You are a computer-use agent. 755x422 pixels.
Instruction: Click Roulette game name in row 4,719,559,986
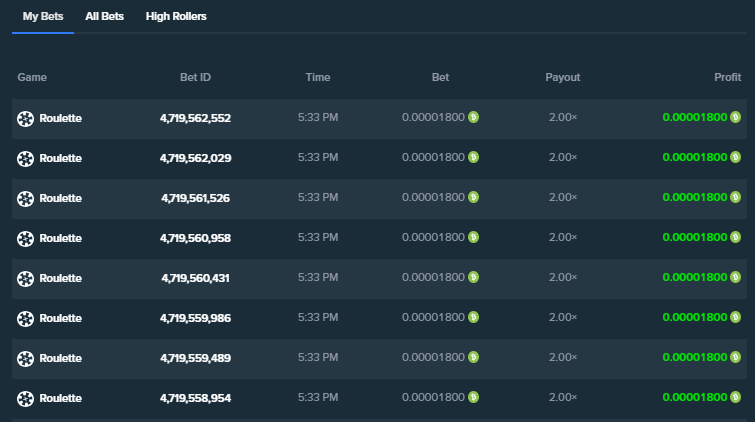tap(61, 318)
